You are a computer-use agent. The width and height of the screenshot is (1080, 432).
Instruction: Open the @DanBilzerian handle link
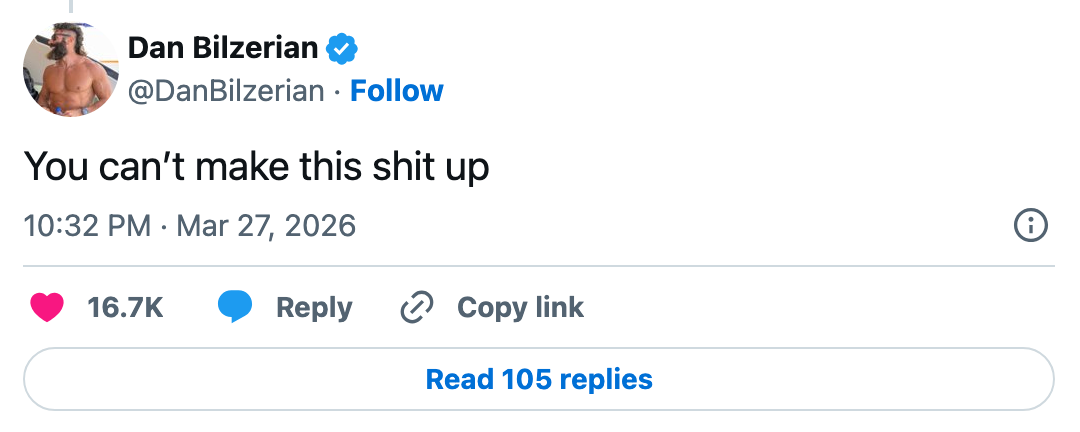point(226,91)
